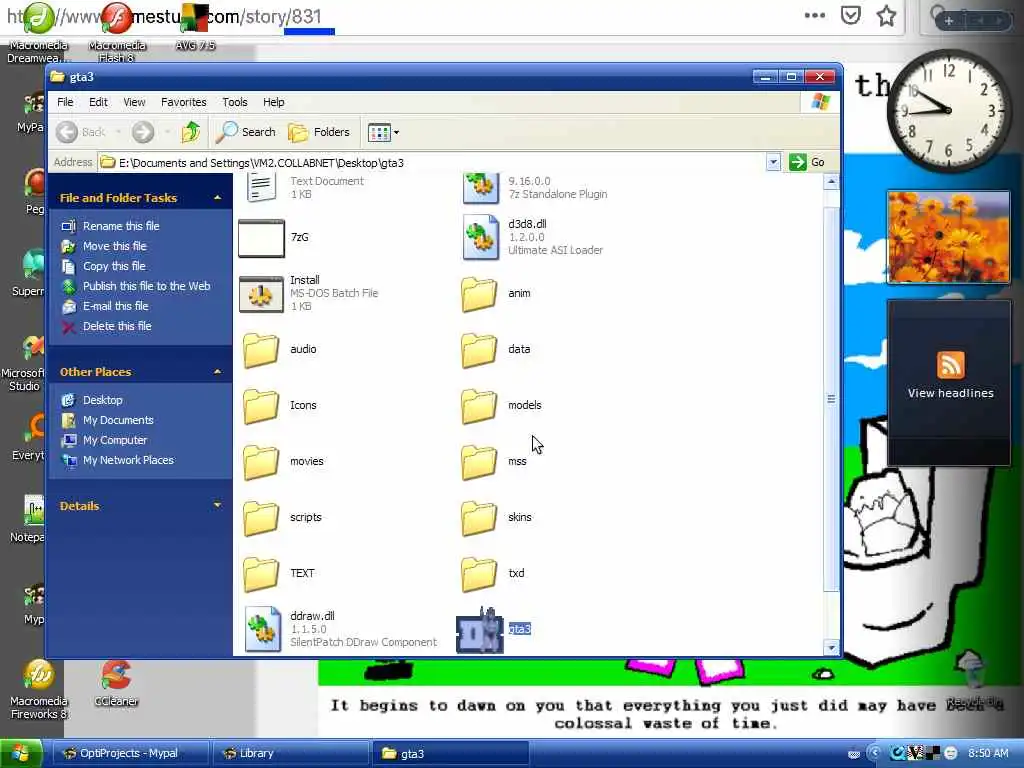This screenshot has width=1024, height=768.
Task: Open the Help menu
Action: click(274, 102)
